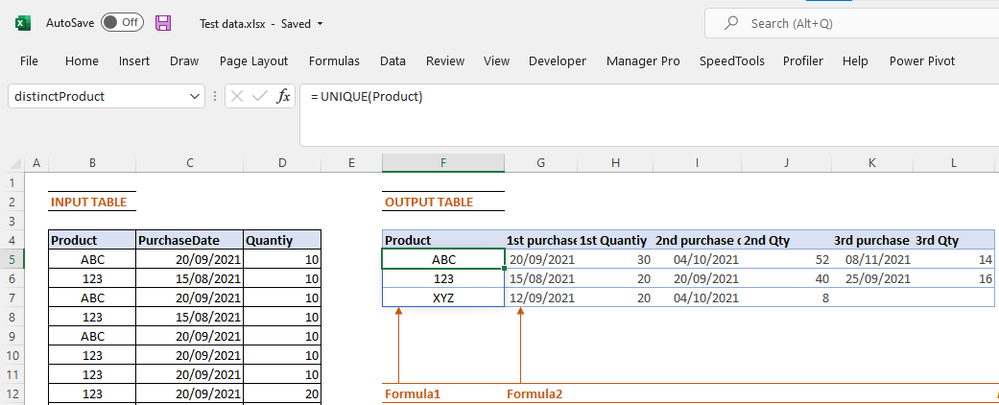The width and height of the screenshot is (999, 405).
Task: Open the File menu
Action: [29, 61]
